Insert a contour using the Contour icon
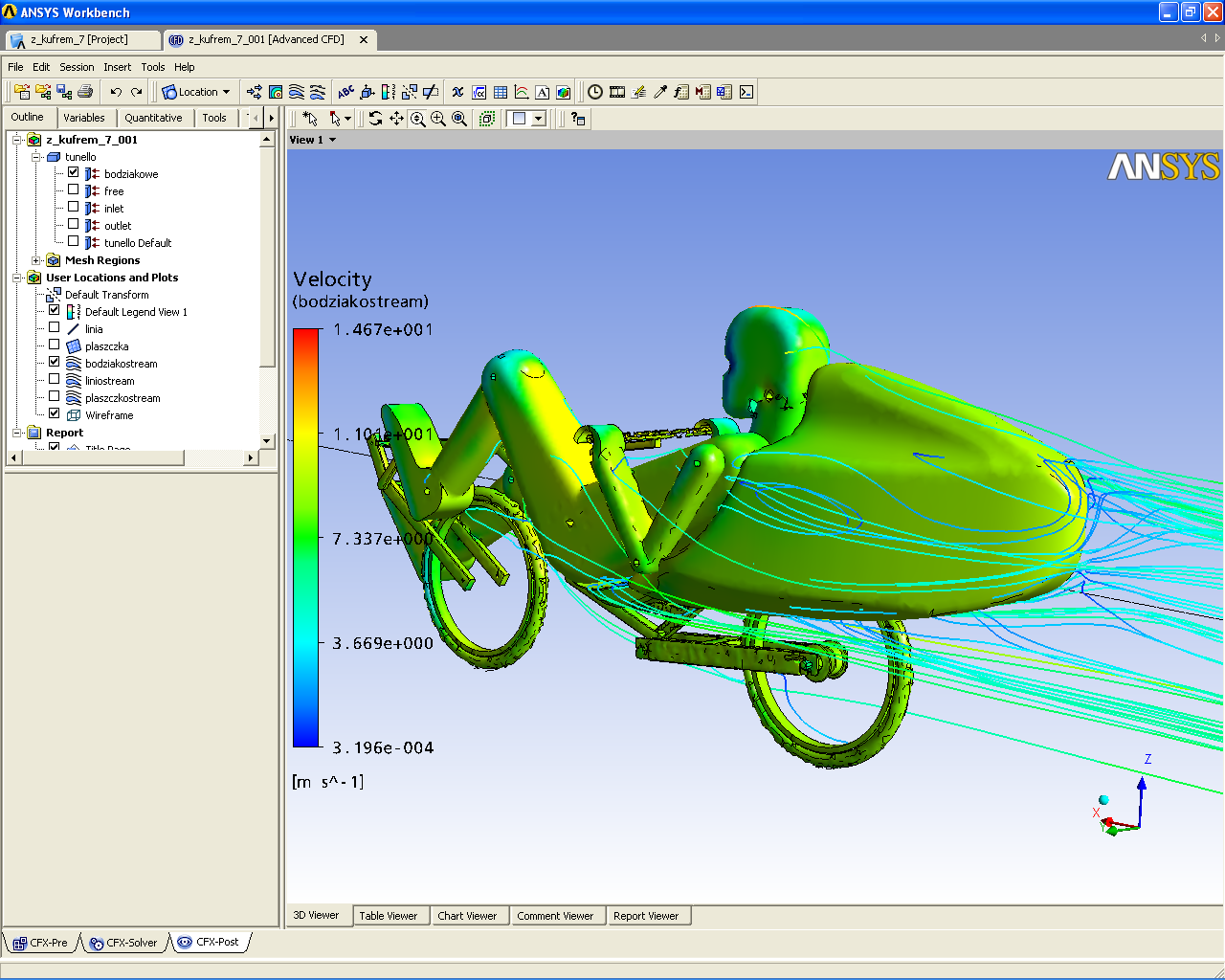Viewport: 1225px width, 980px height. coord(276,92)
